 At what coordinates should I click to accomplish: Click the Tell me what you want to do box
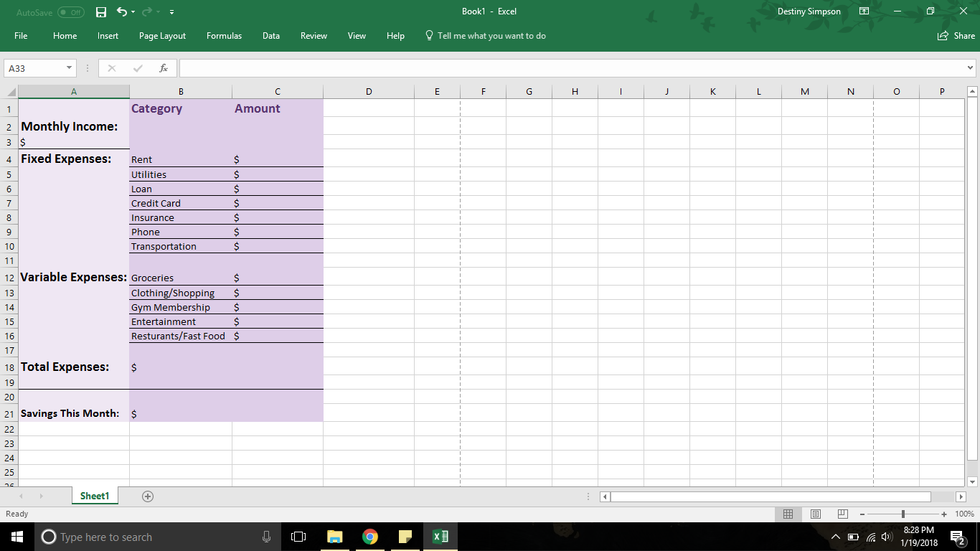click(x=491, y=36)
